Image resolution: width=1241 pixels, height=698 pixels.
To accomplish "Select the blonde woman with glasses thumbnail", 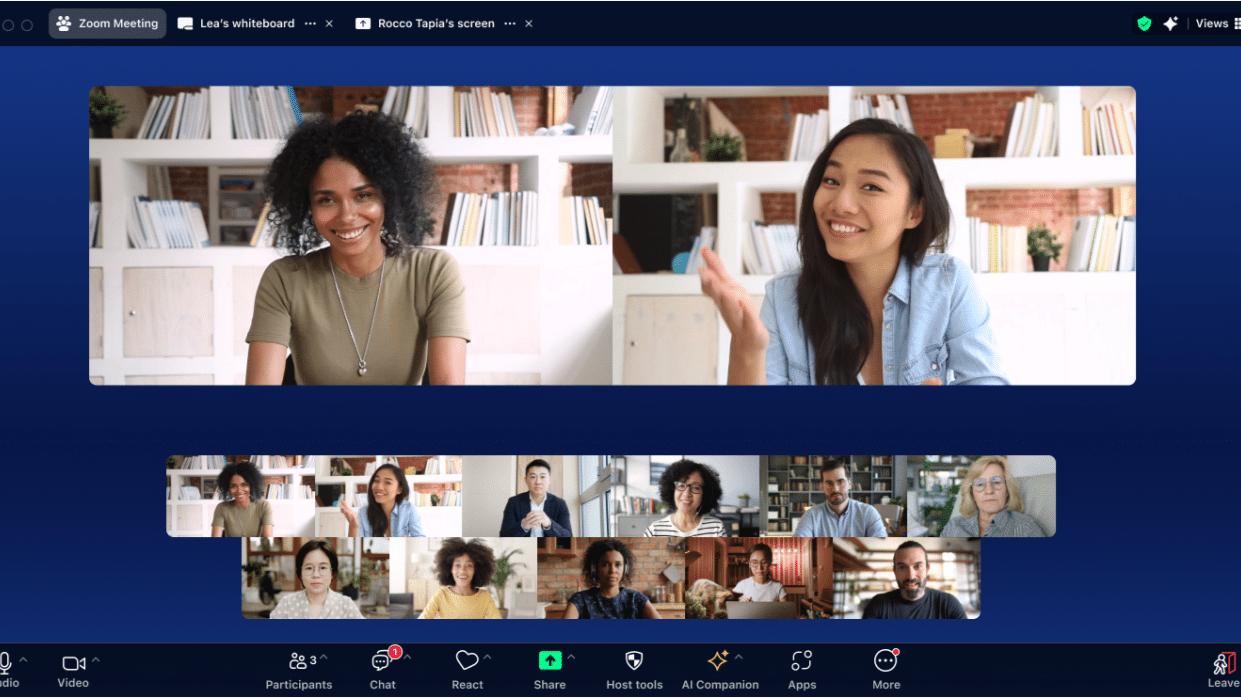I will point(981,496).
